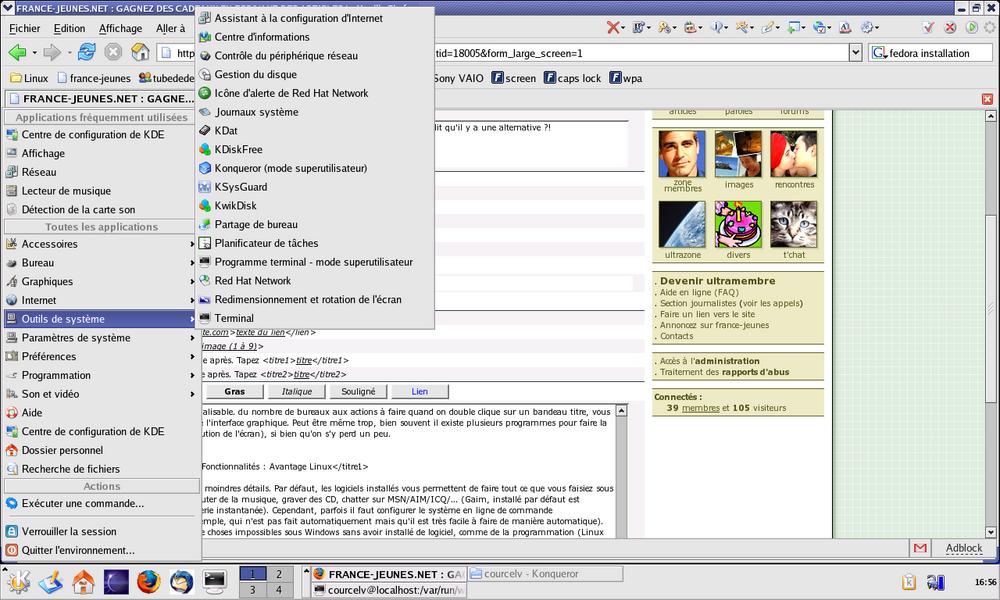Click the back arrow in the browser toolbar
Viewport: 1000px width, 600px height.
pyautogui.click(x=17, y=52)
